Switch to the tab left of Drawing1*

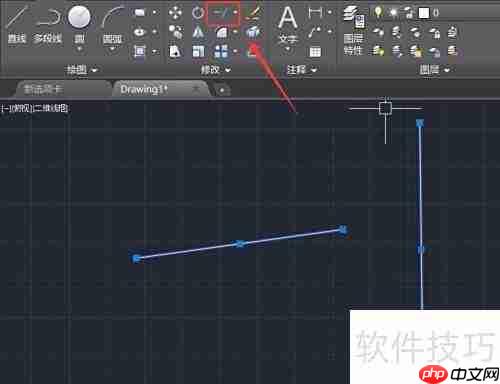[x=62, y=89]
